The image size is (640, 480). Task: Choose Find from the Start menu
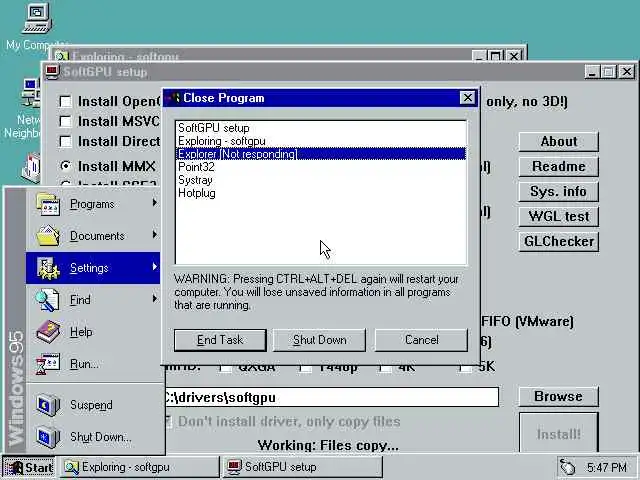(x=93, y=300)
